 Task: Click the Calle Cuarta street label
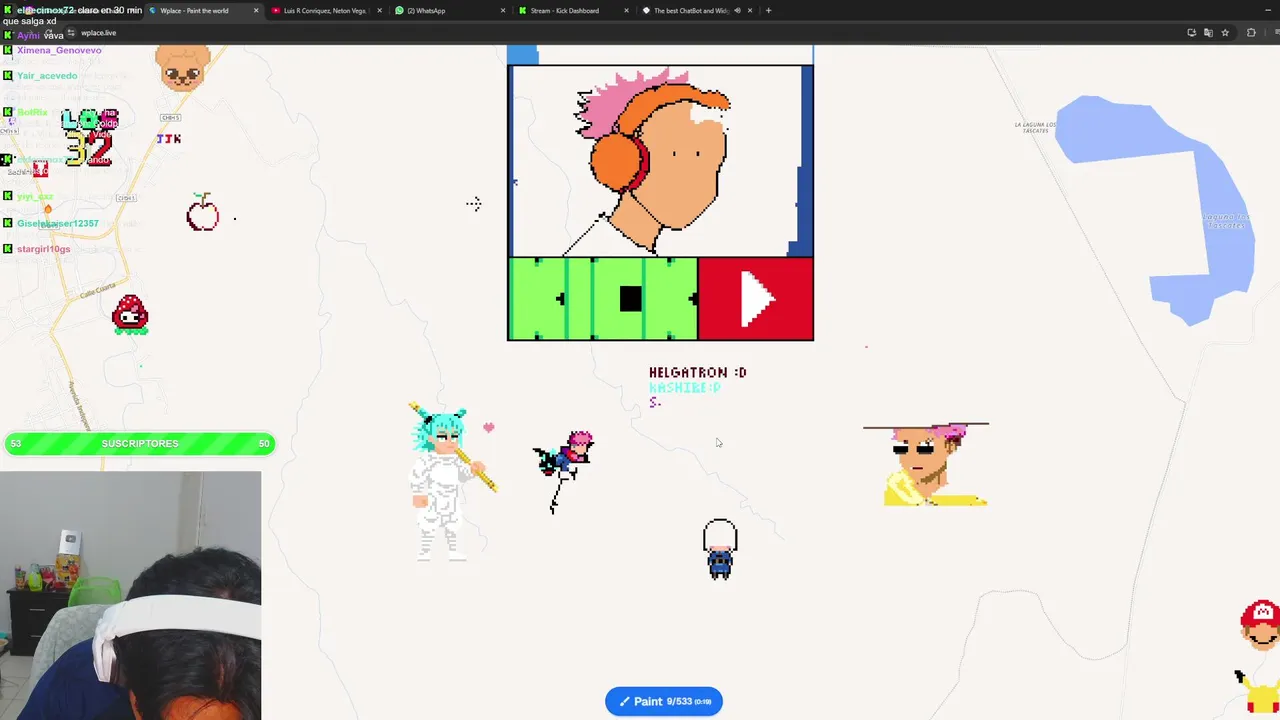(99, 293)
